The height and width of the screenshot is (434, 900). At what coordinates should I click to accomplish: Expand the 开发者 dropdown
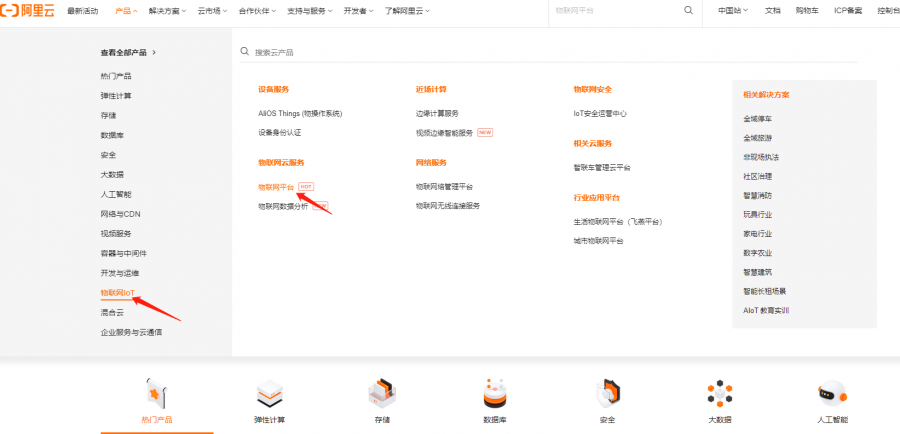(x=359, y=10)
